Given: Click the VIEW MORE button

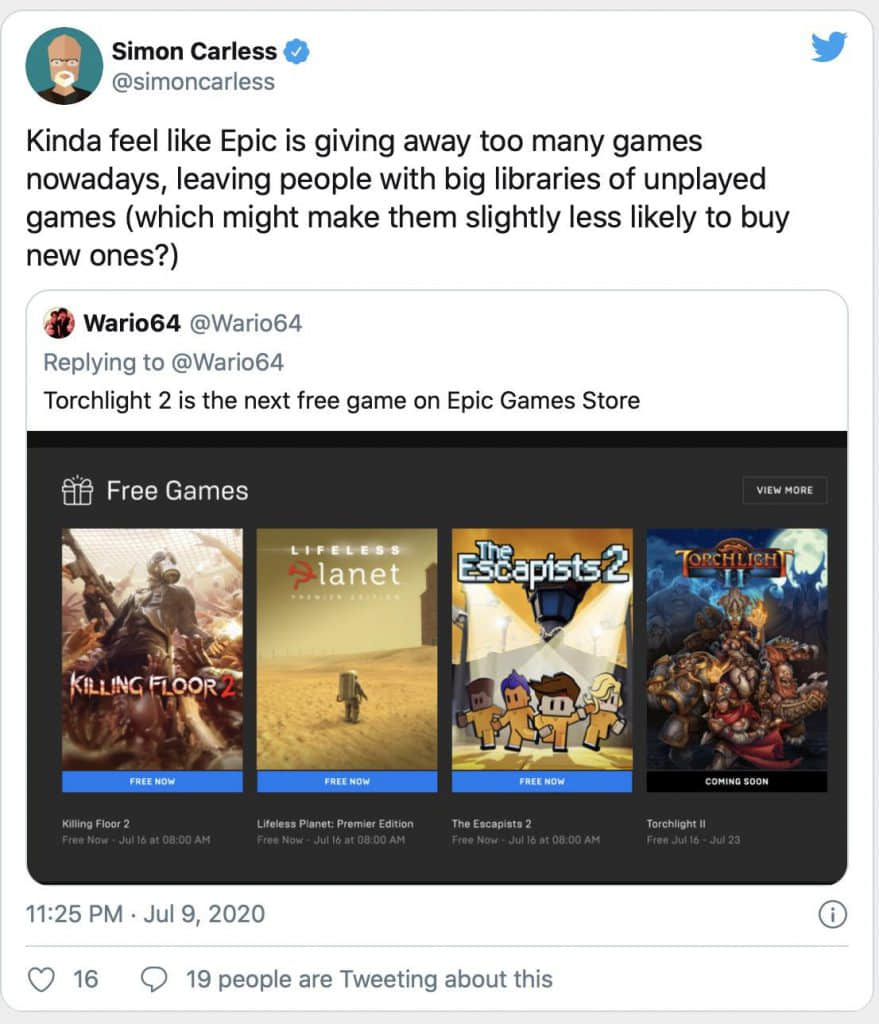Looking at the screenshot, I should tap(785, 490).
